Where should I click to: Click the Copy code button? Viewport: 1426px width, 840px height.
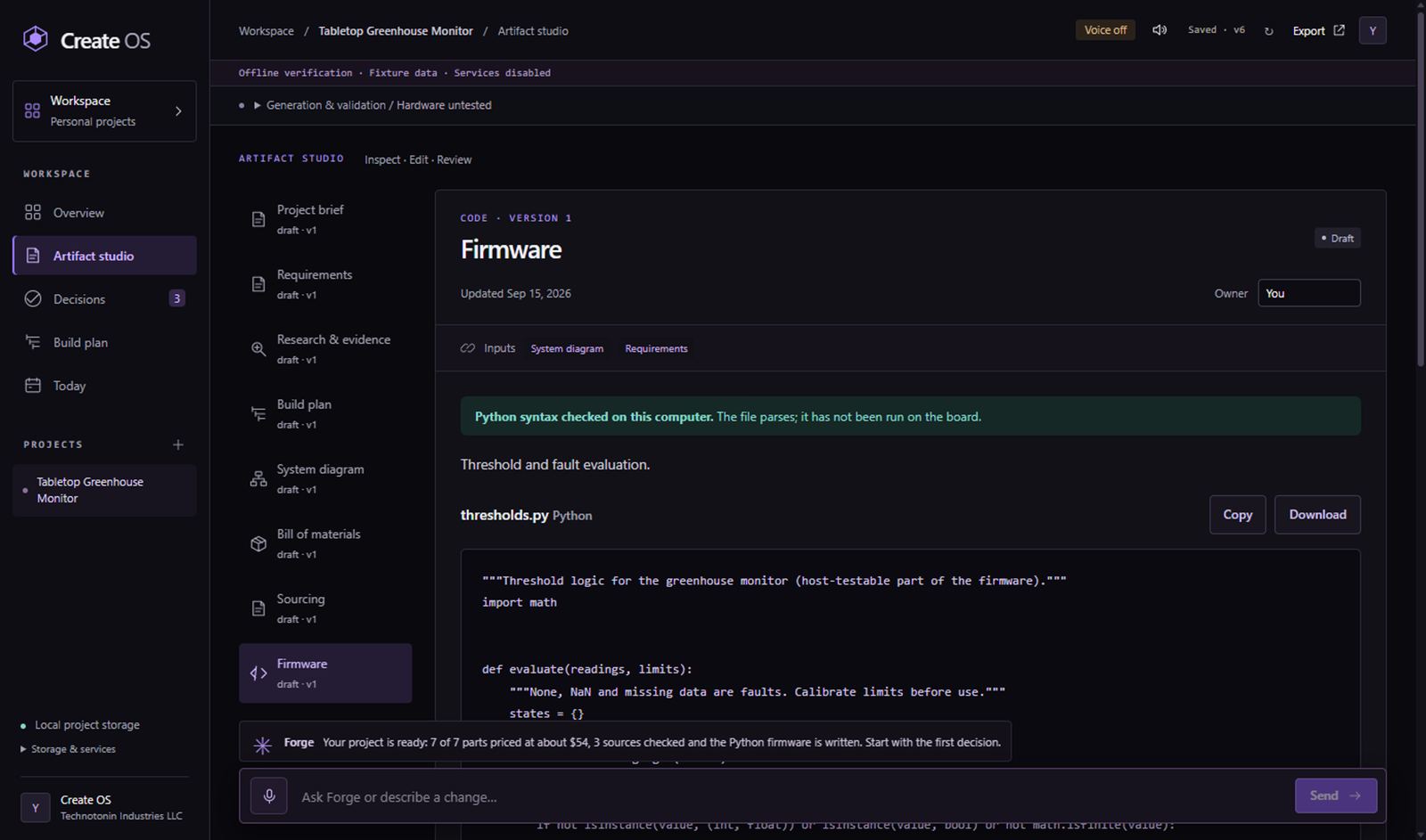1237,515
